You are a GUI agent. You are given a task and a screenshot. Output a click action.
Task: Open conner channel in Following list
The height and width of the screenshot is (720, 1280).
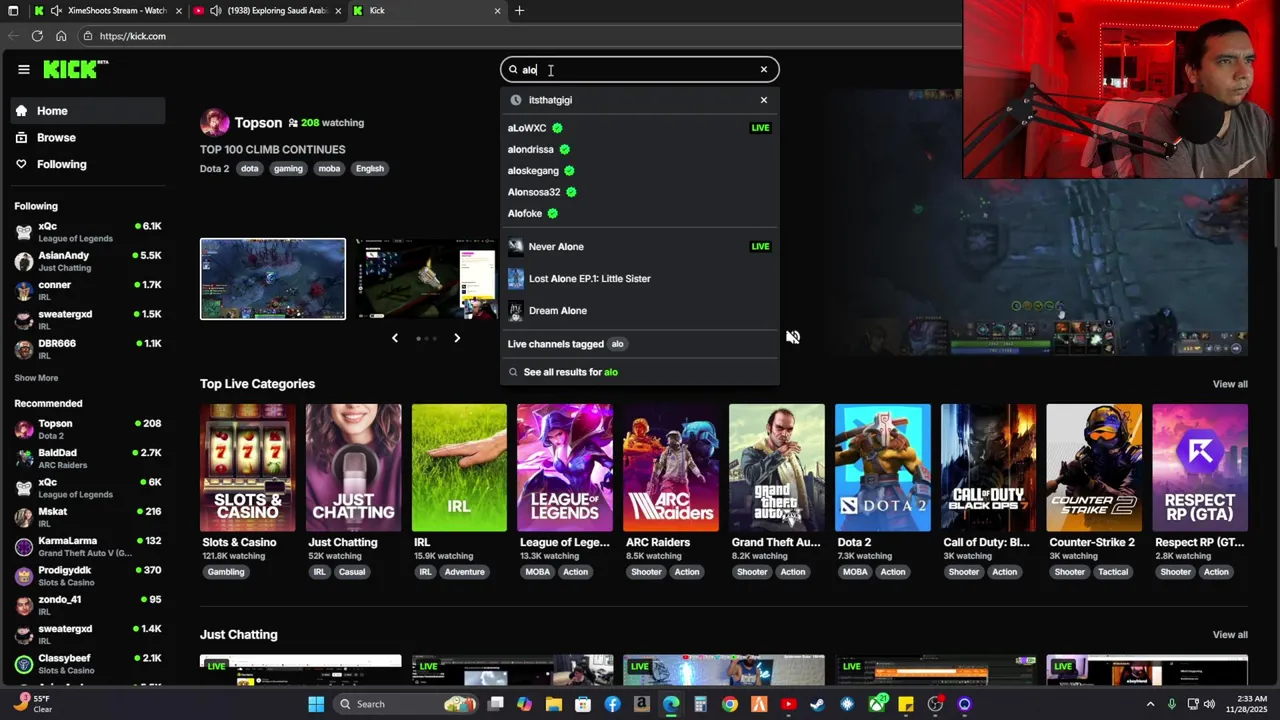pos(87,290)
